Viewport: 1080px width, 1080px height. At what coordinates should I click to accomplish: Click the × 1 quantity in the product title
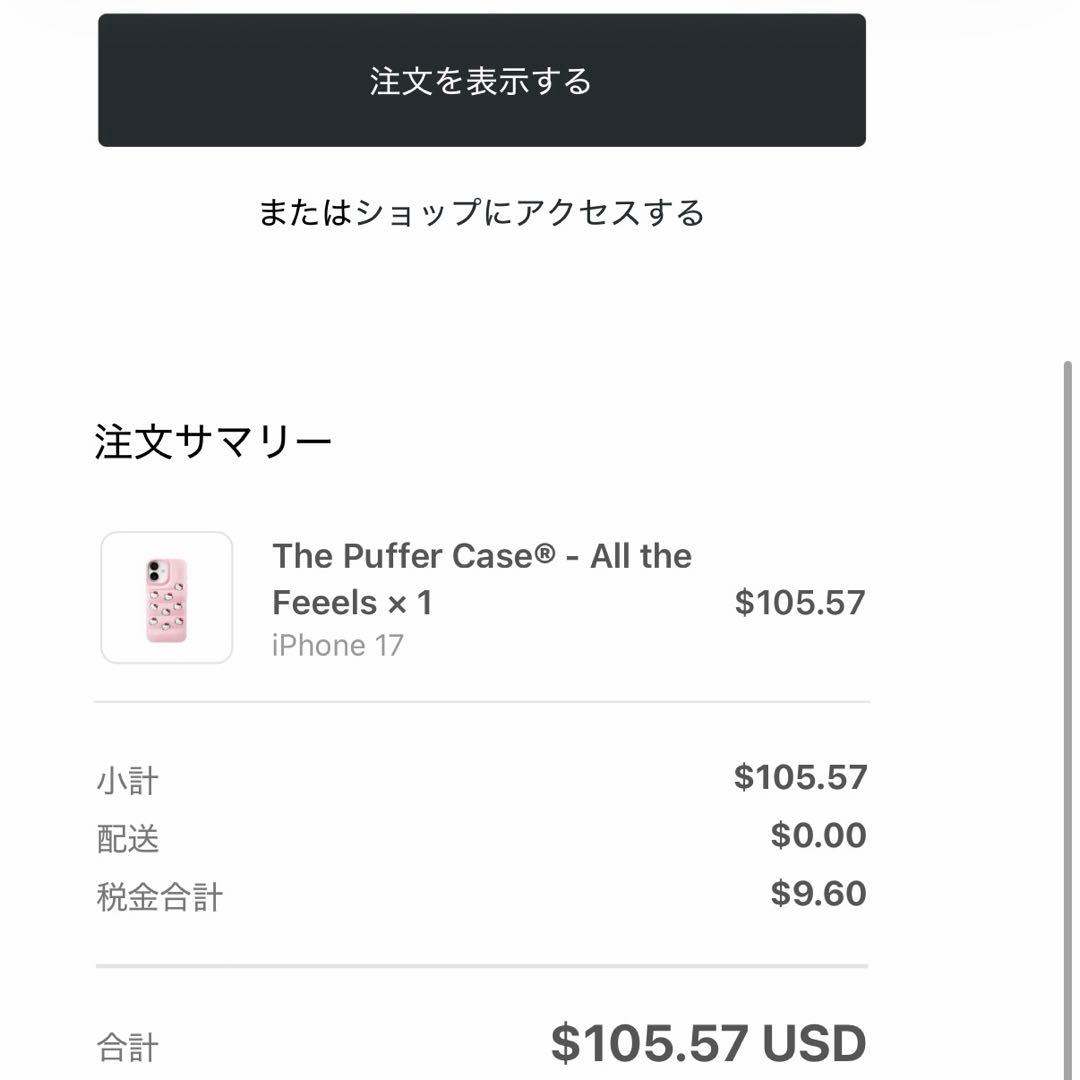(x=409, y=603)
